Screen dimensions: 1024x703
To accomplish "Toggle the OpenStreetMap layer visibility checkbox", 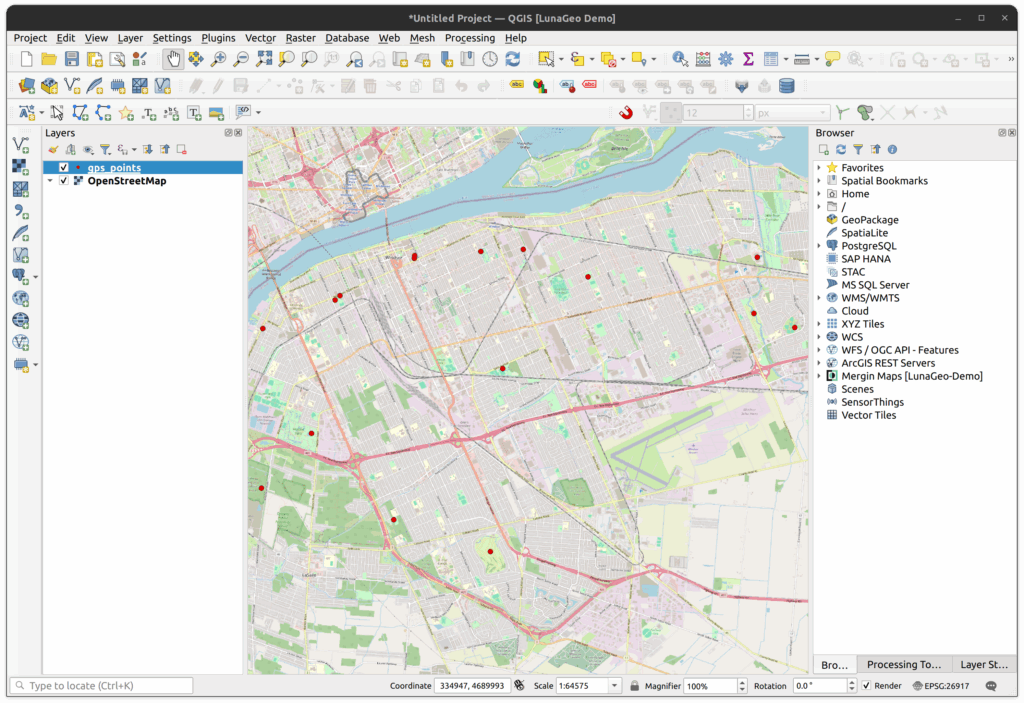I will tap(64, 181).
